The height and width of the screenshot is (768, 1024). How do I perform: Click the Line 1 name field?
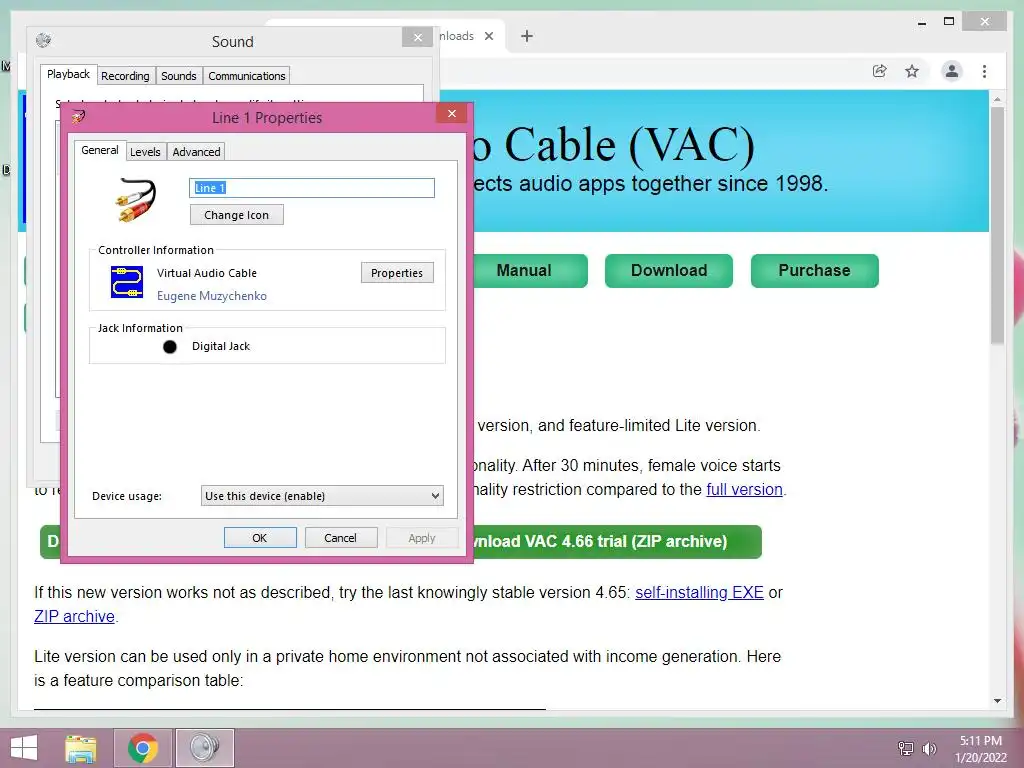pyautogui.click(x=312, y=188)
